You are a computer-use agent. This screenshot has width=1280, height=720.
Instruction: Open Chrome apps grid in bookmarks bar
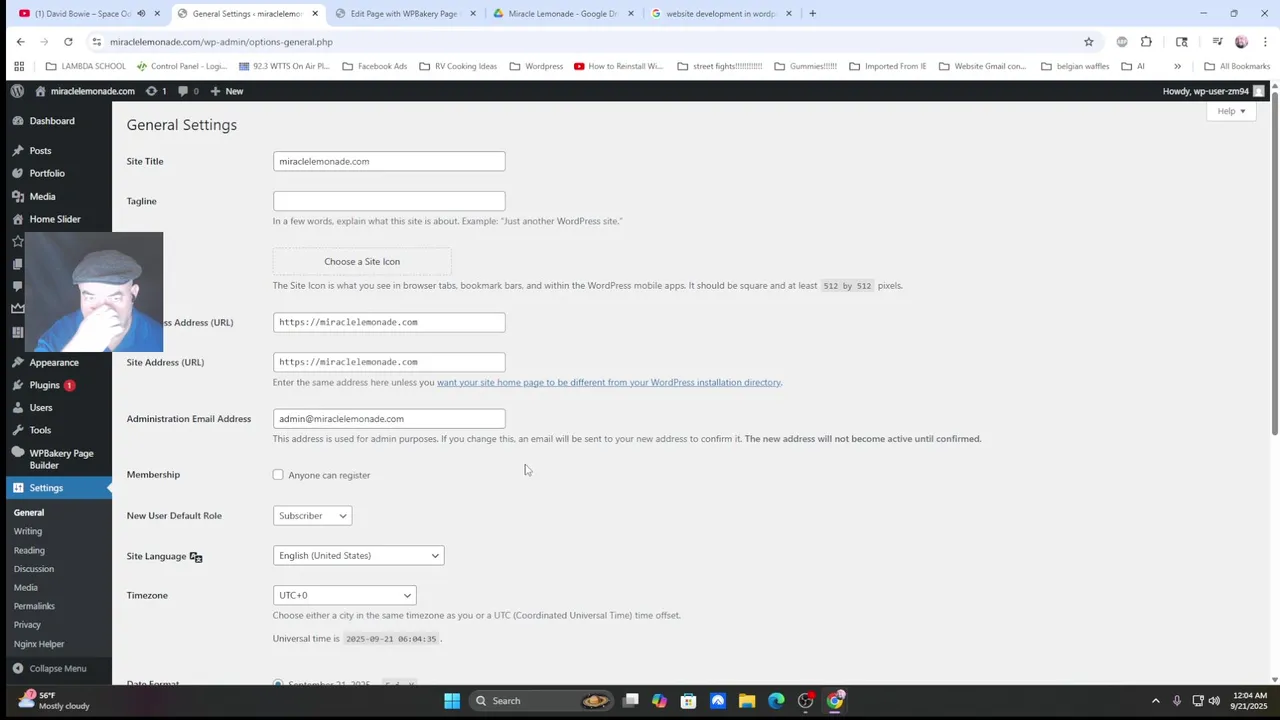[19, 66]
